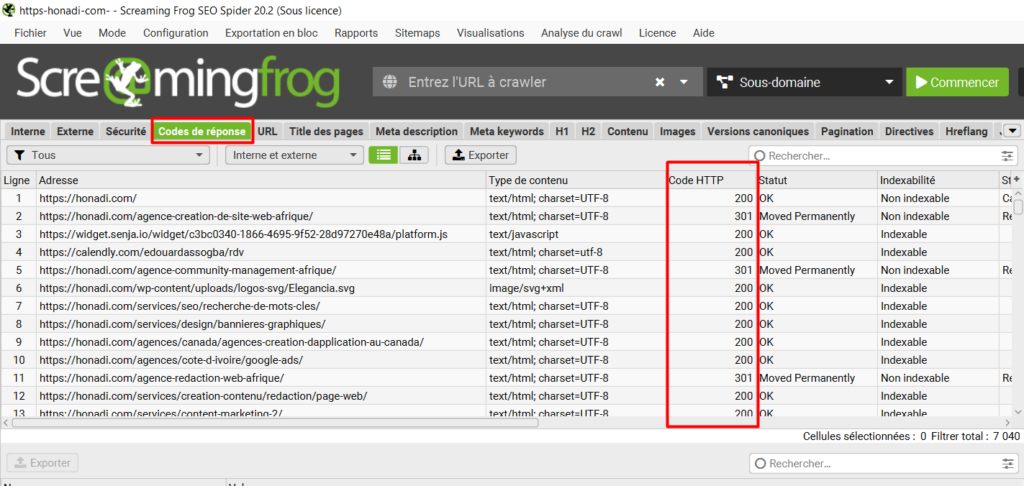The image size is (1024, 486).
Task: Switch to tree view icon
Action: [415, 155]
